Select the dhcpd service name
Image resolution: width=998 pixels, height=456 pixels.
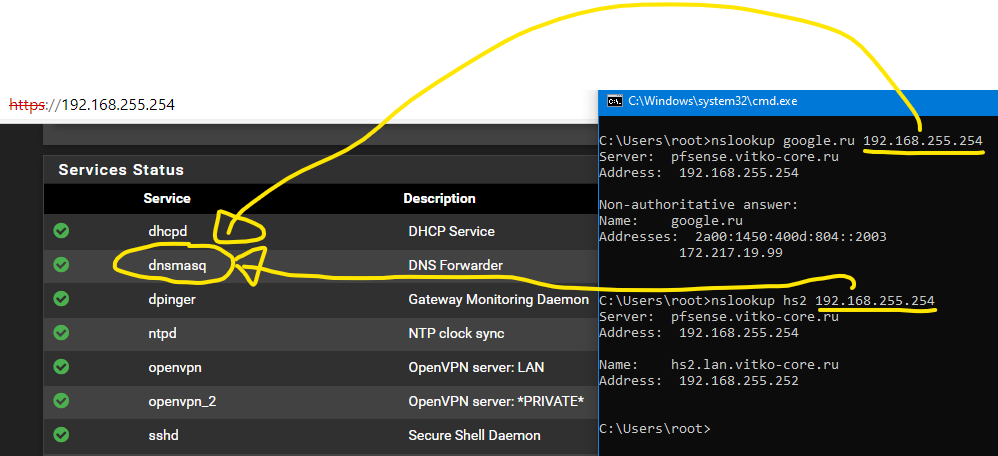pos(168,231)
